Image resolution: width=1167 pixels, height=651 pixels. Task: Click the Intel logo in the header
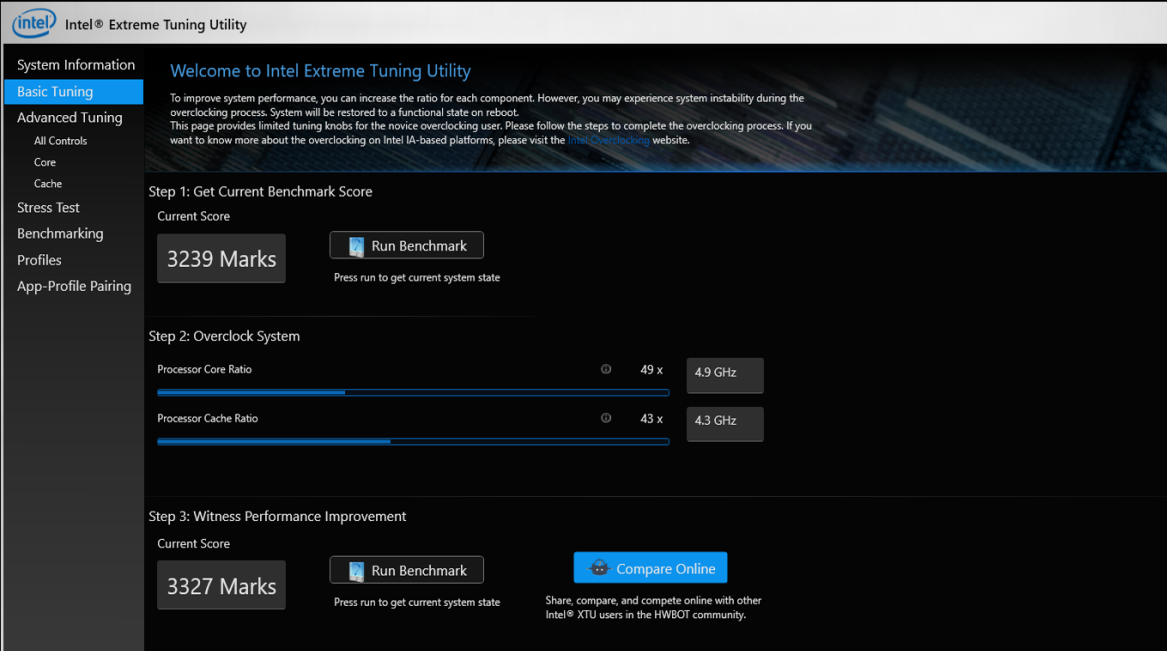(33, 22)
